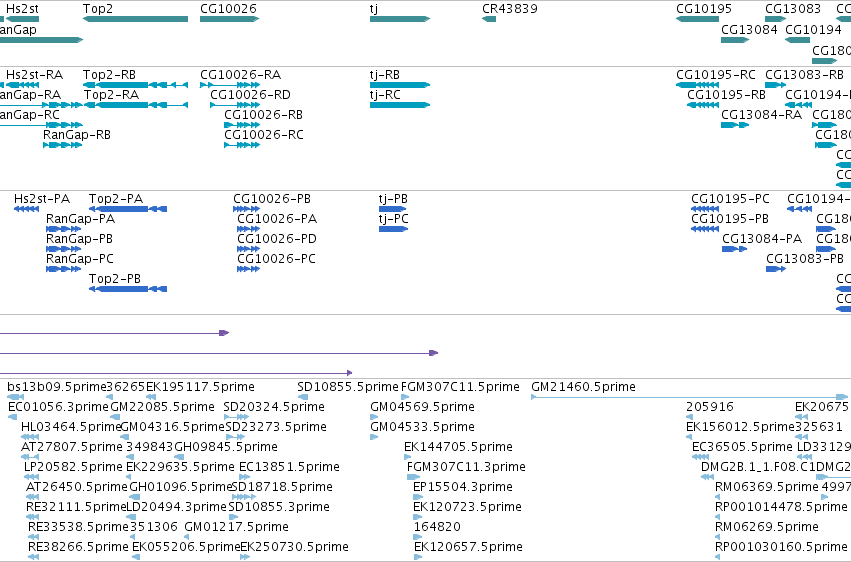Click the bs13b09.5prime EST label

tap(56, 387)
